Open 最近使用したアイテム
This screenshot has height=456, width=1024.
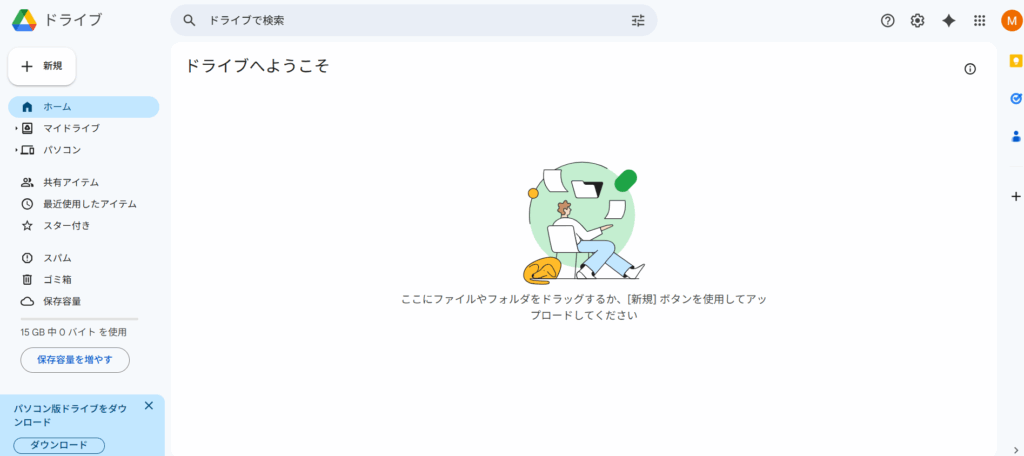point(84,204)
